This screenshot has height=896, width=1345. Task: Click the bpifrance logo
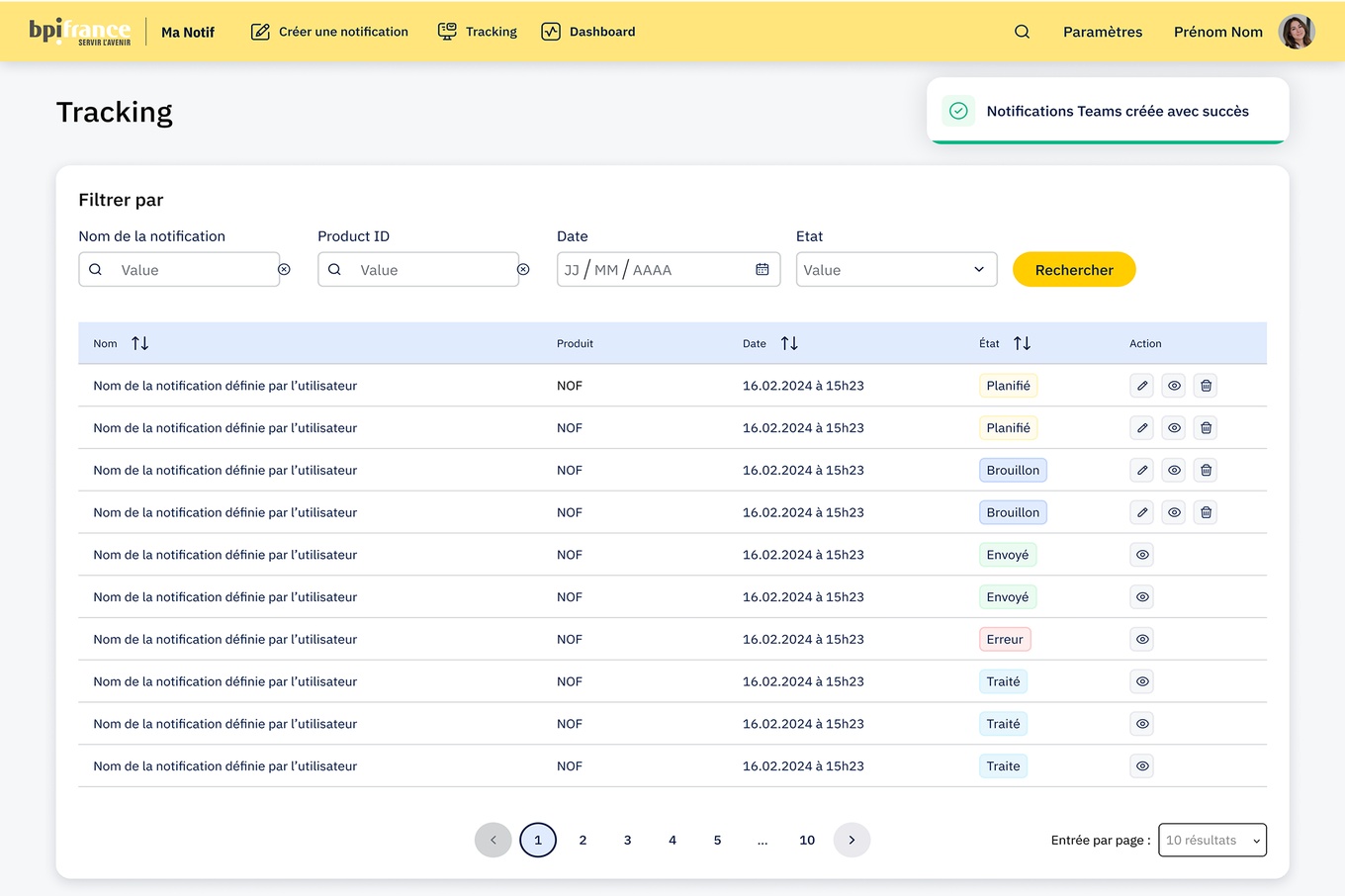tap(80, 32)
